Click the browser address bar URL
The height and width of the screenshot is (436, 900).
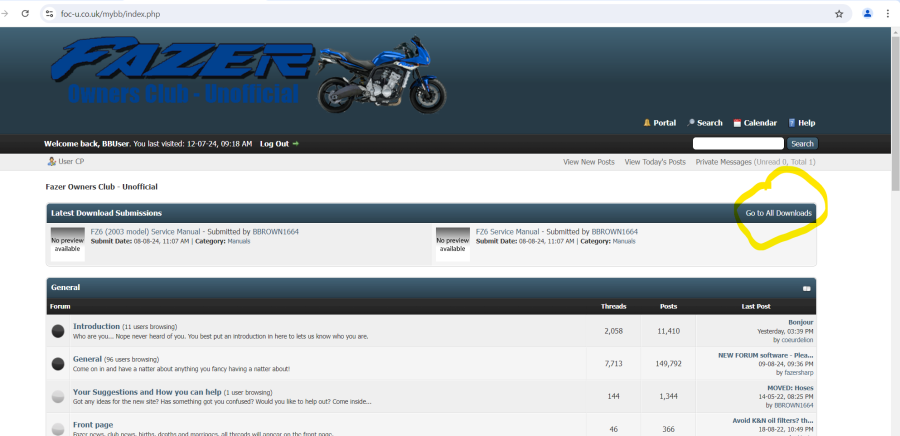(x=110, y=14)
